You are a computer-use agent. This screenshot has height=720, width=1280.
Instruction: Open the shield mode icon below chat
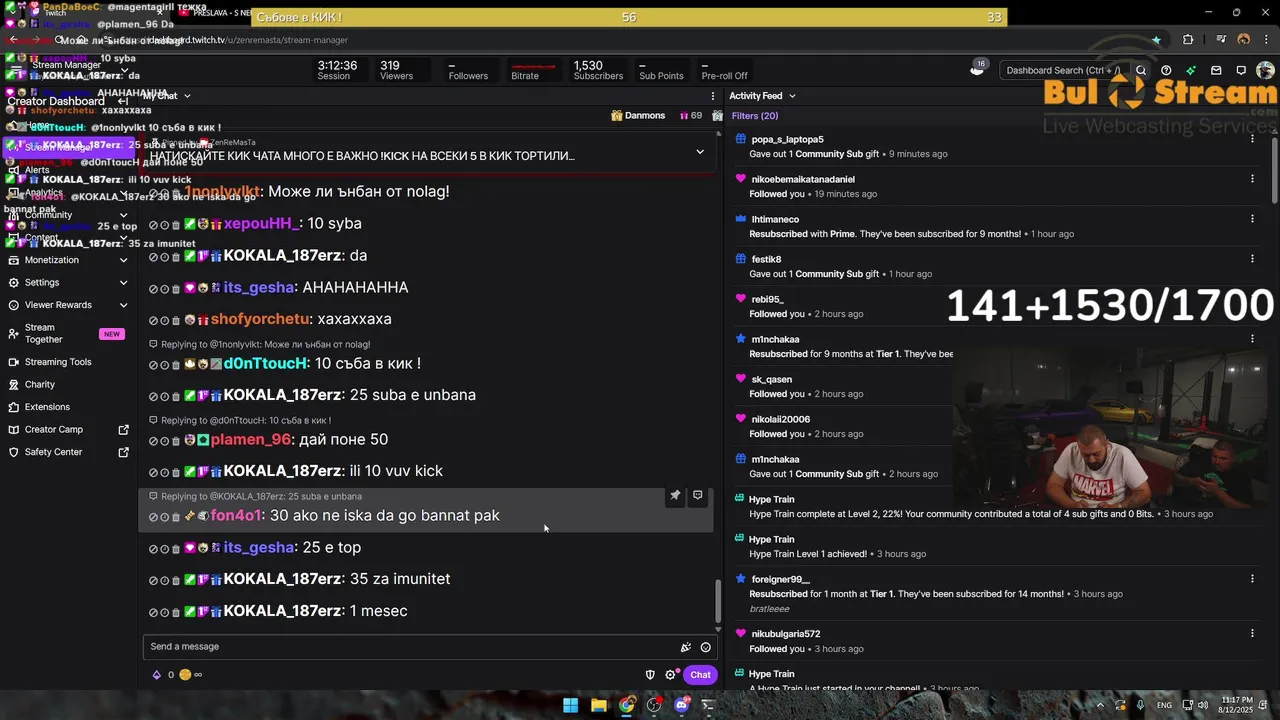click(x=650, y=675)
